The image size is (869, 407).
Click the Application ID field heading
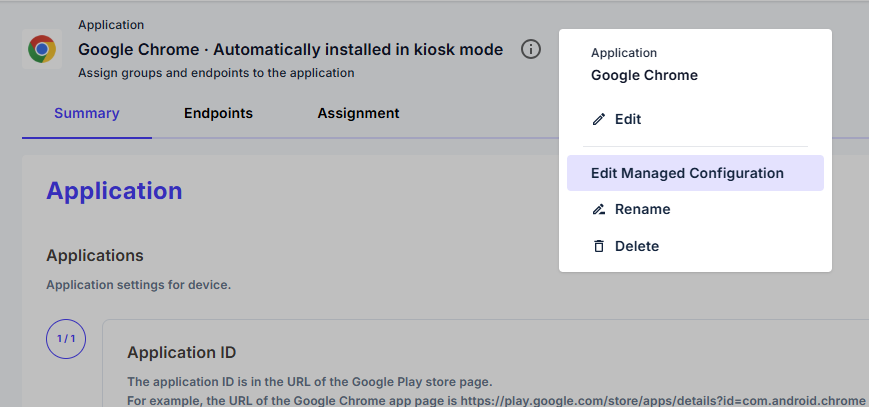click(x=181, y=352)
